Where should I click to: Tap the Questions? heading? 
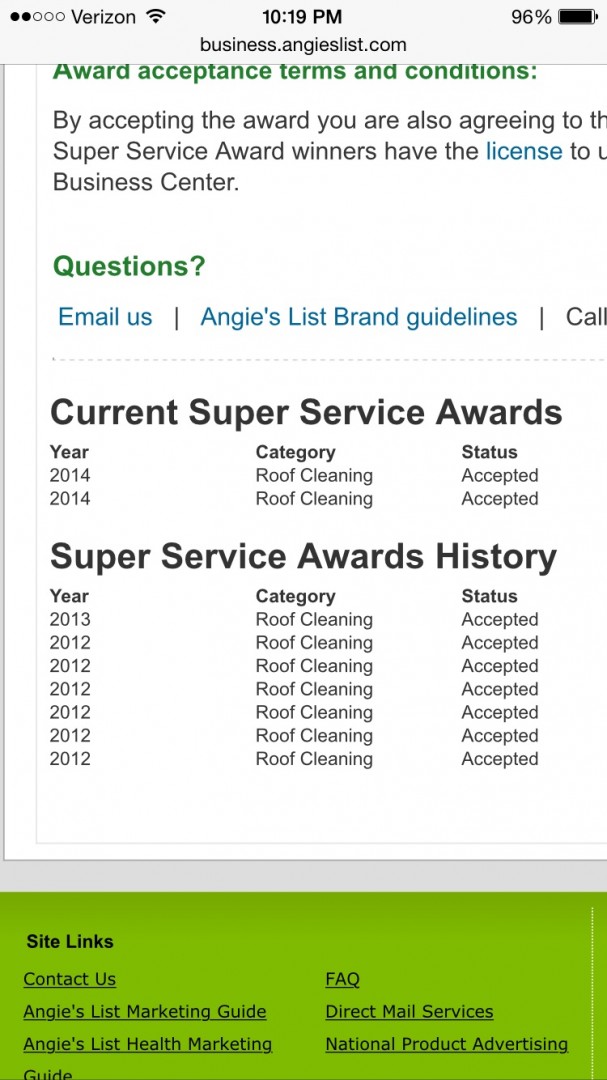point(129,266)
